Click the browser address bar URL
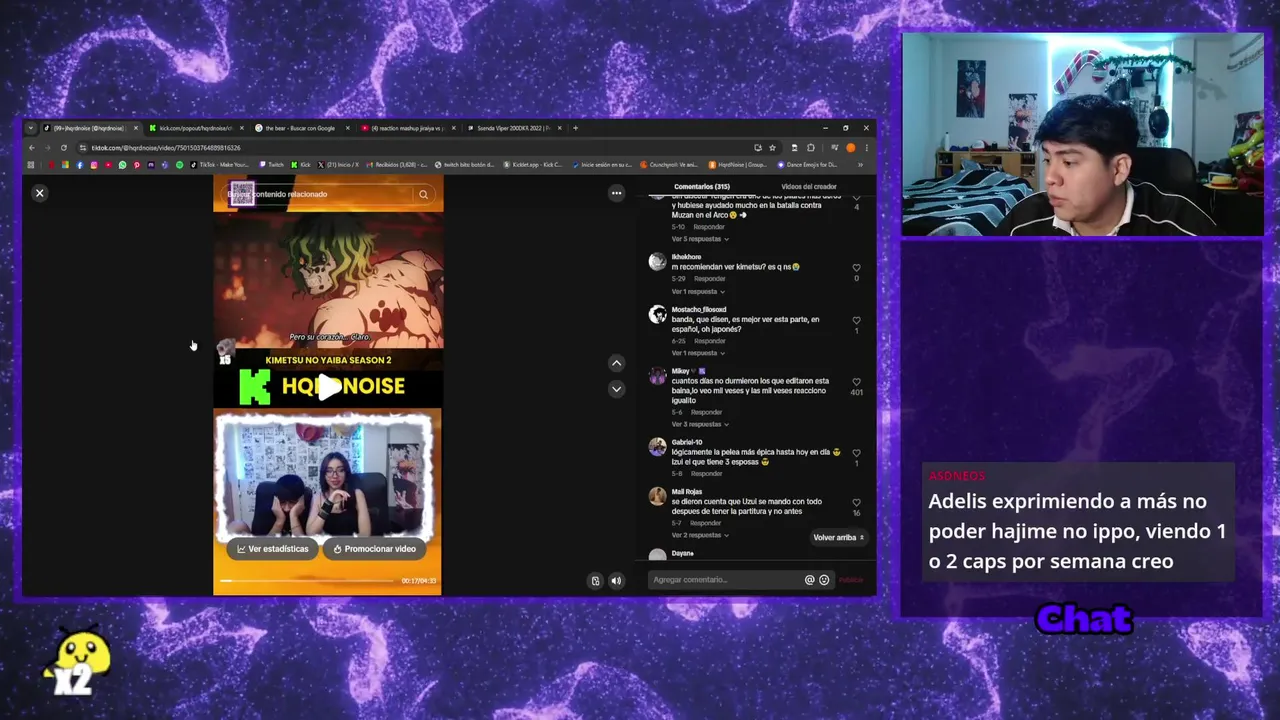Image resolution: width=1280 pixels, height=720 pixels. (x=165, y=148)
